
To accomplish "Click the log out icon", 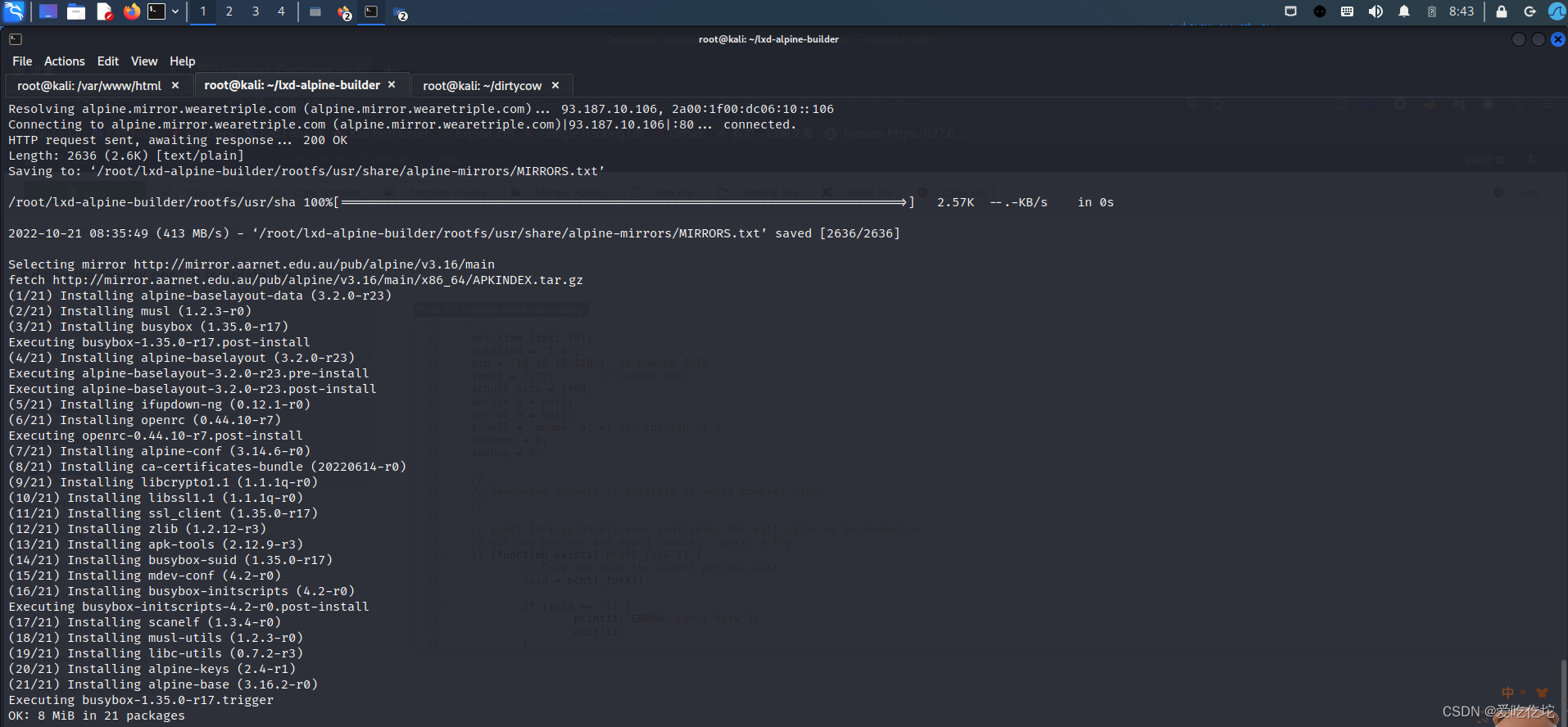I will point(1529,11).
